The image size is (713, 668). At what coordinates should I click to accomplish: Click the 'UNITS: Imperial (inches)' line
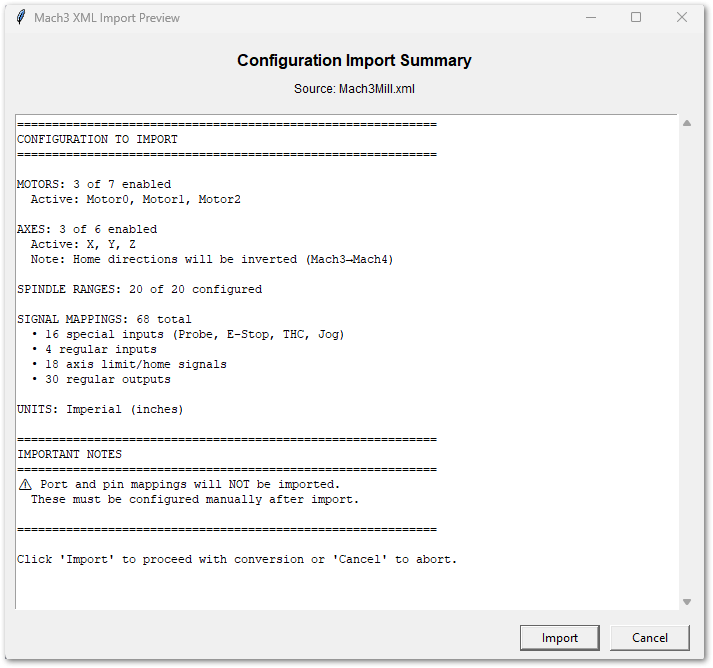coord(100,409)
